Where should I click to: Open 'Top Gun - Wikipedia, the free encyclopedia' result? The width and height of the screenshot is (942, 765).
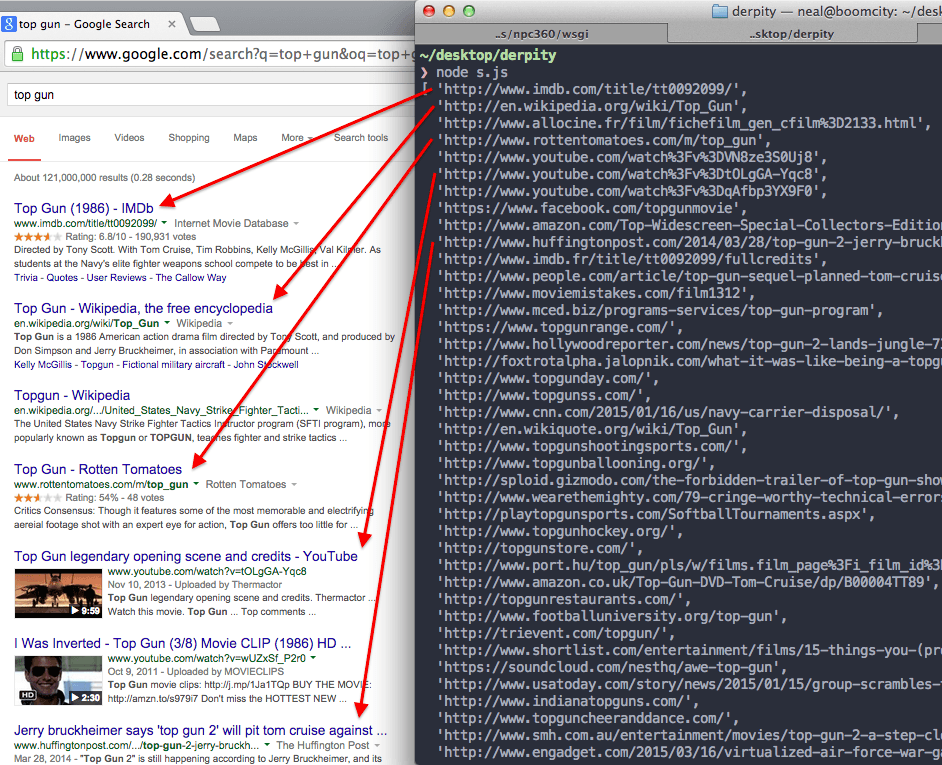pos(143,308)
